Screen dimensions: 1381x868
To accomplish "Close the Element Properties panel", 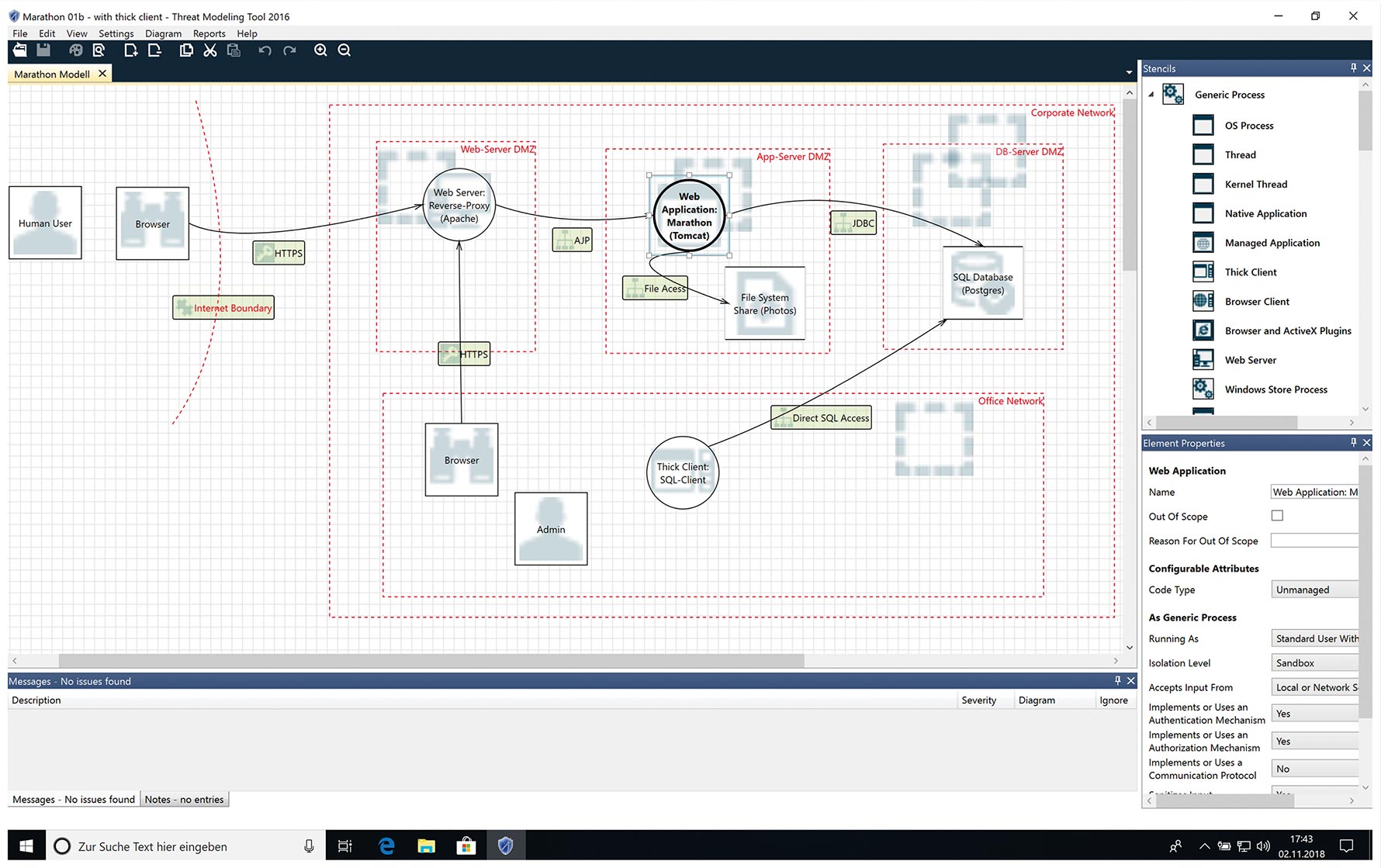I will tap(1367, 443).
